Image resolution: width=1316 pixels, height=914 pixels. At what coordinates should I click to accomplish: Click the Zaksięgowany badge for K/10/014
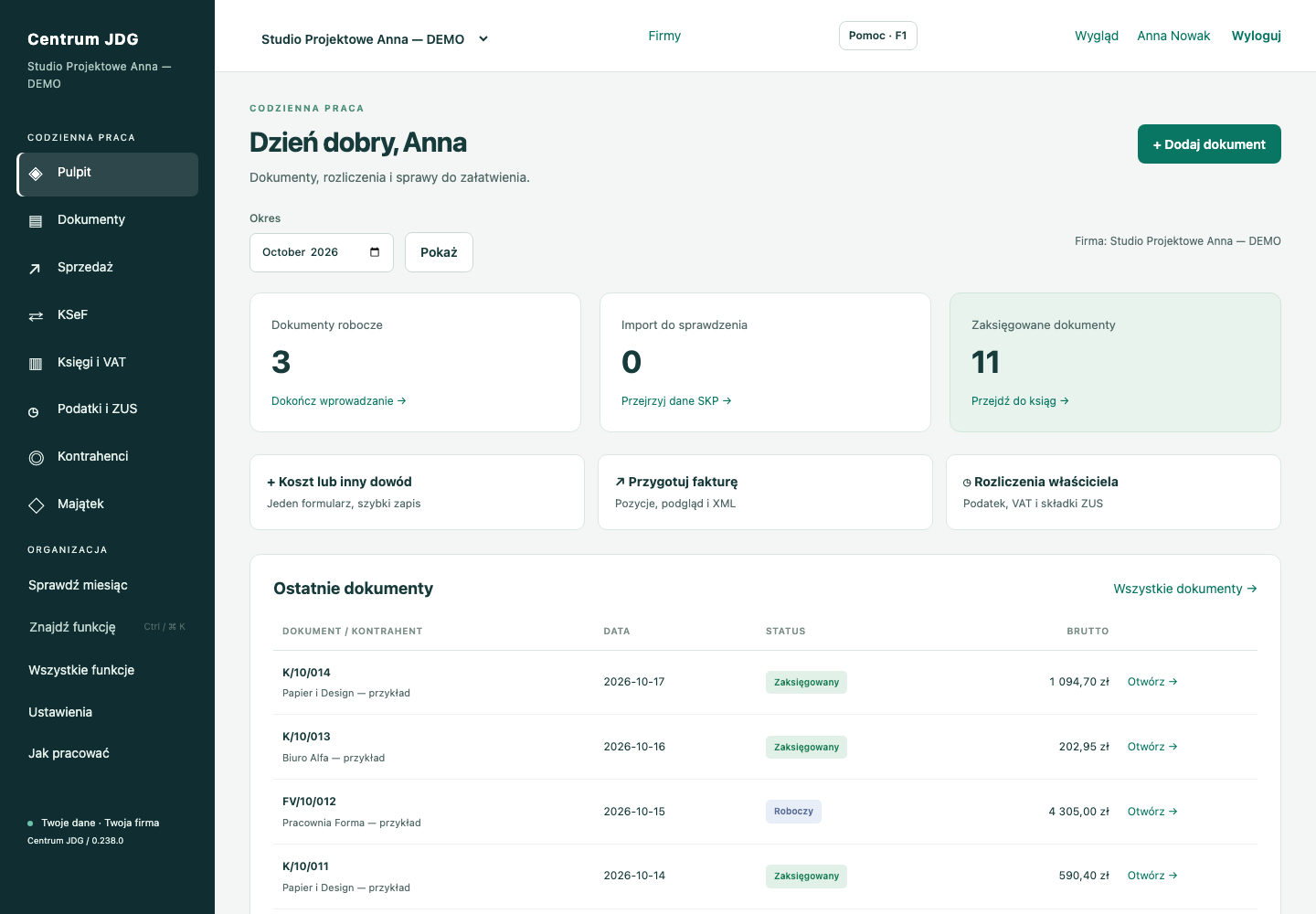[x=806, y=683]
